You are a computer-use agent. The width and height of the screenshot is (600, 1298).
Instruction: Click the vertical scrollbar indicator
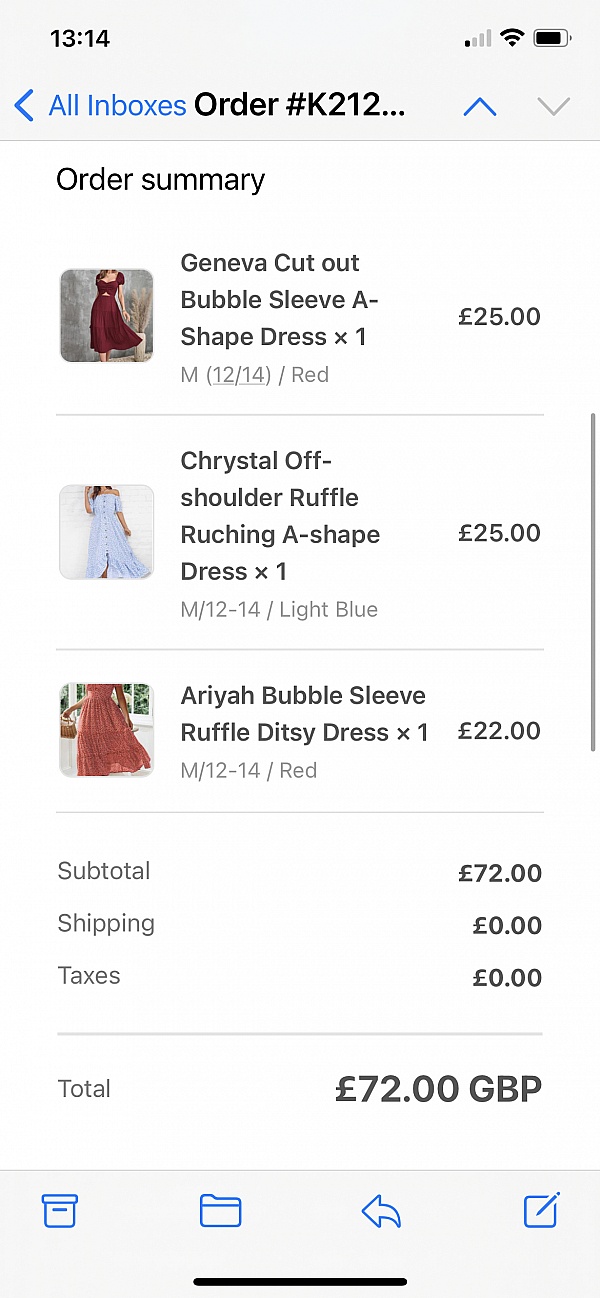[594, 580]
